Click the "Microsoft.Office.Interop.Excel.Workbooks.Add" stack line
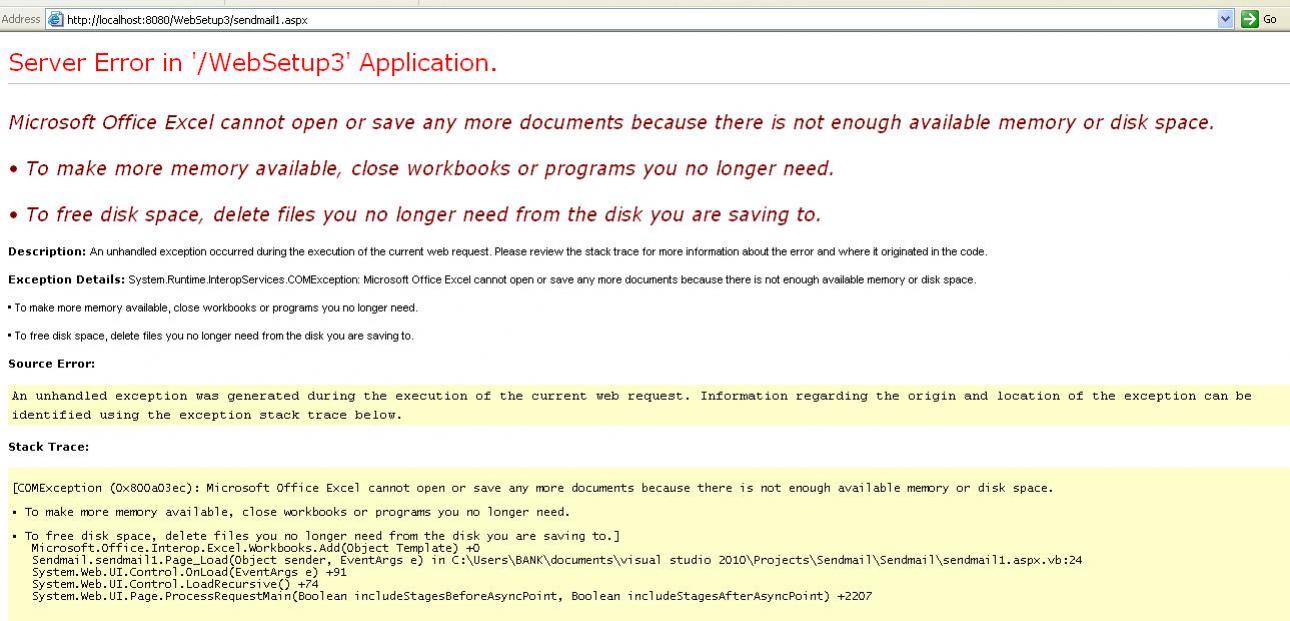Viewport: 1290px width, 621px height. click(x=256, y=548)
